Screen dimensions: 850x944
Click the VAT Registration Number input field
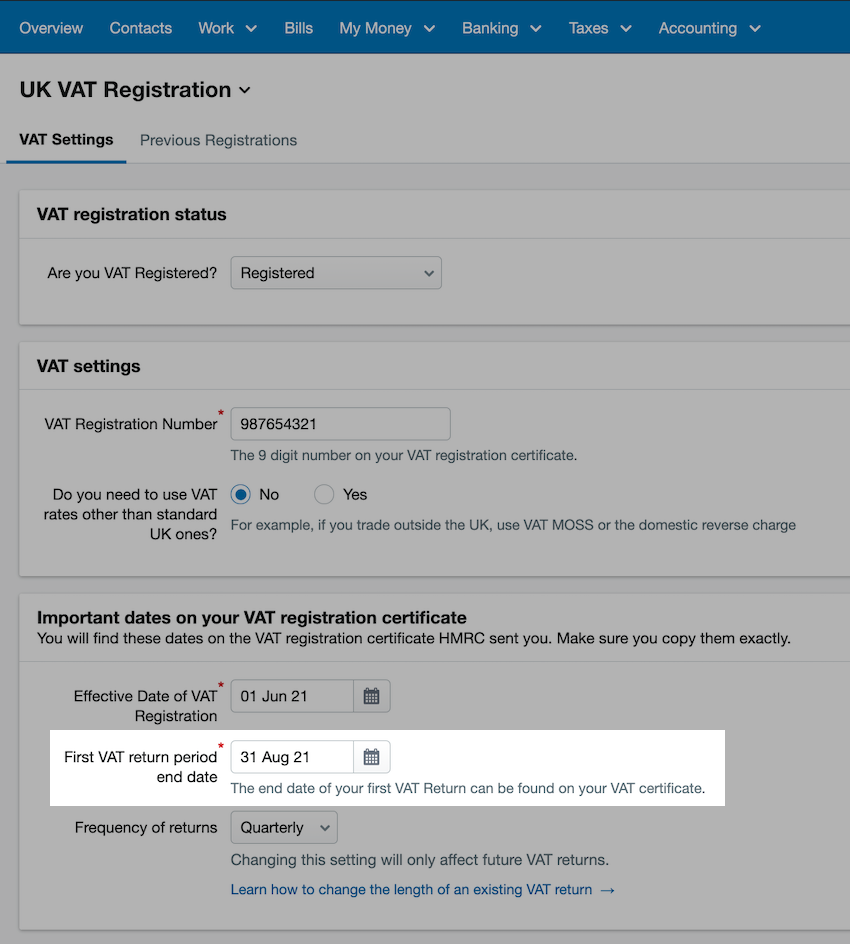(340, 424)
